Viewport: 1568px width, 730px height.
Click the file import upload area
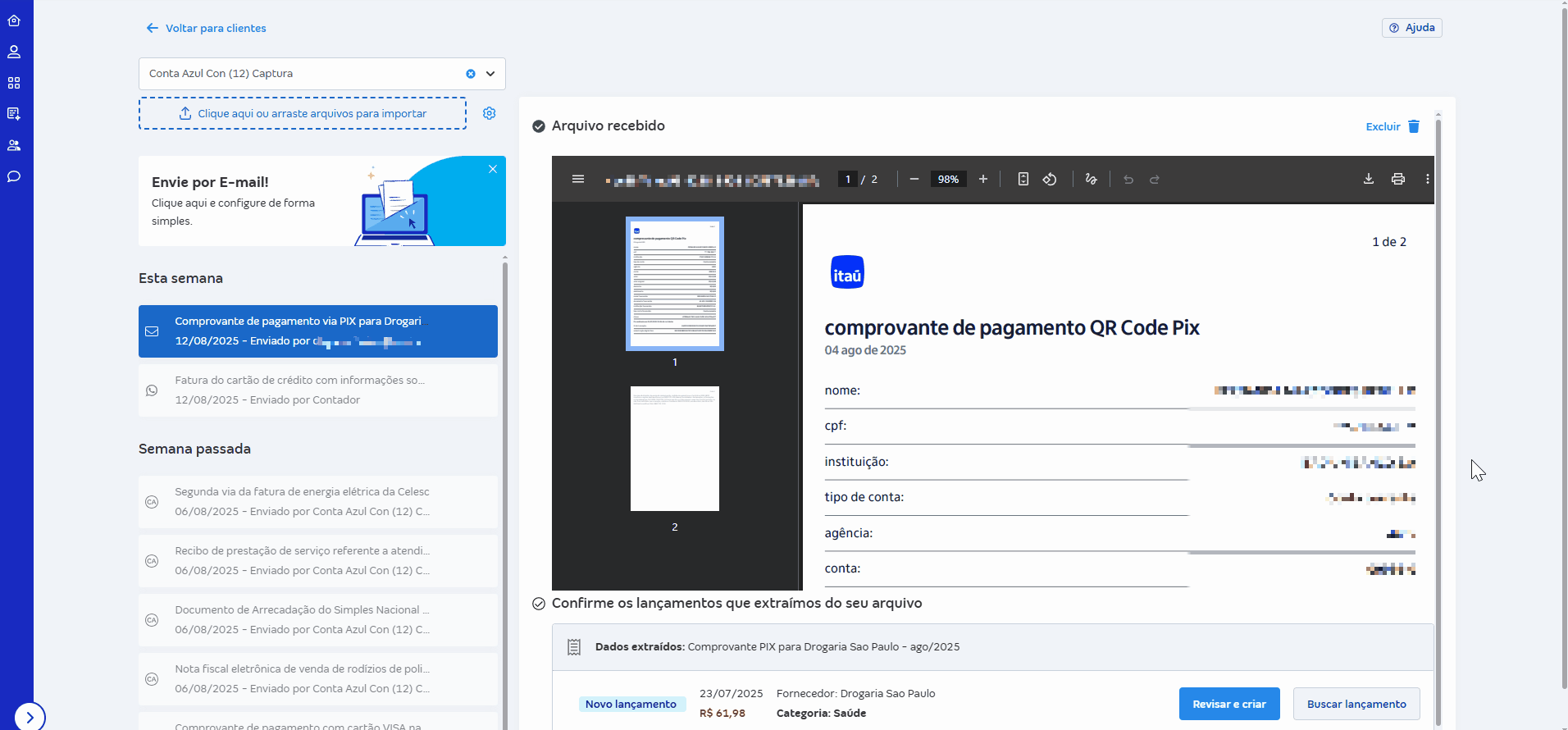click(303, 113)
